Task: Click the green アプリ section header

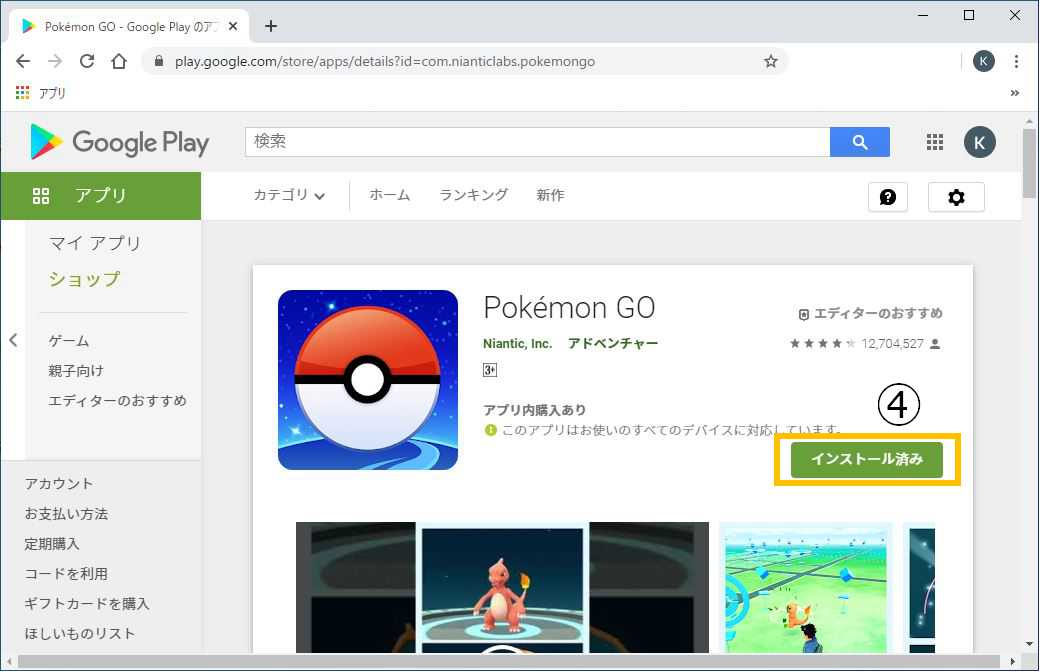Action: [101, 196]
